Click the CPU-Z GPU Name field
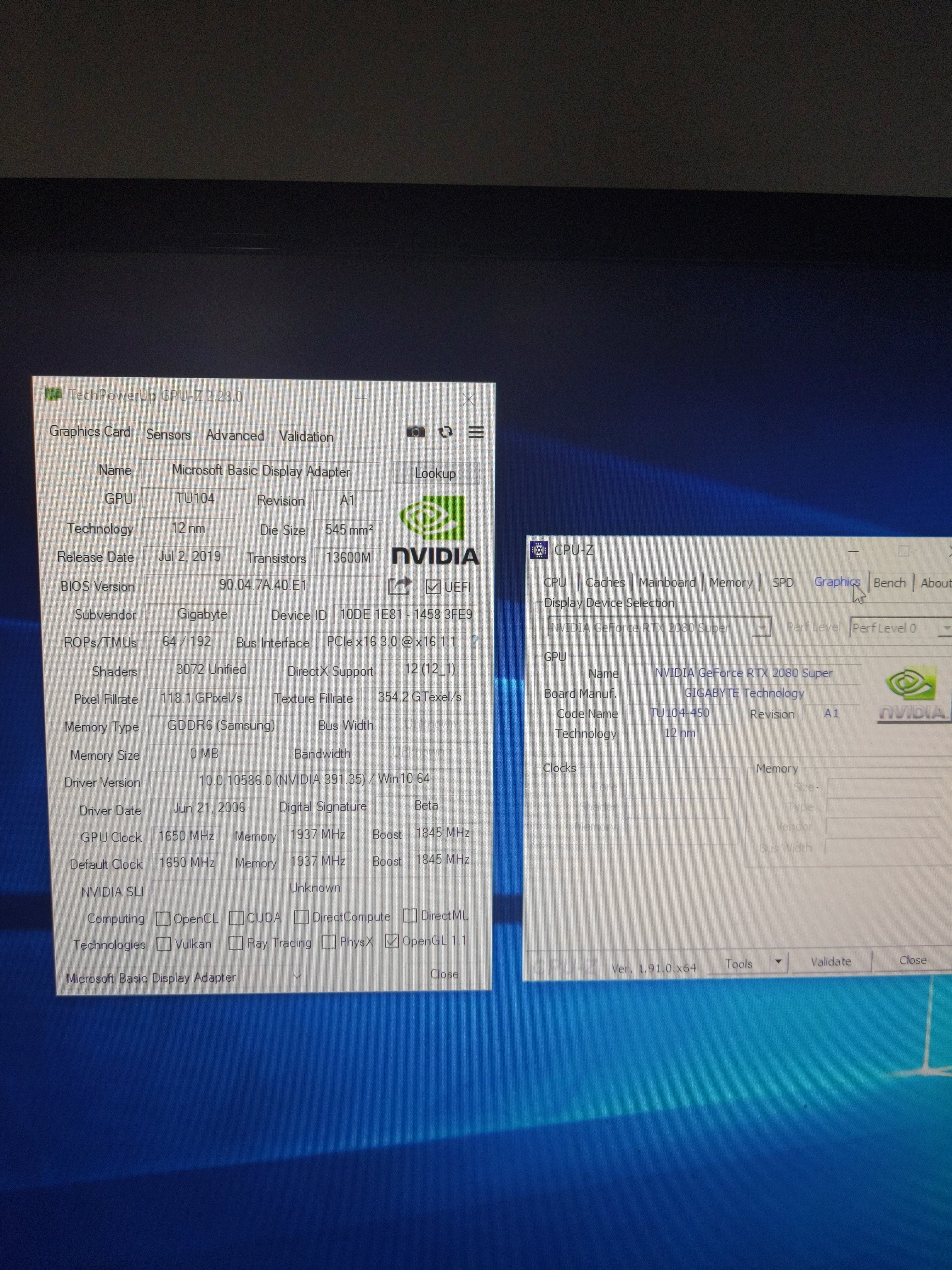Screen dimensions: 952x1270 click(744, 673)
